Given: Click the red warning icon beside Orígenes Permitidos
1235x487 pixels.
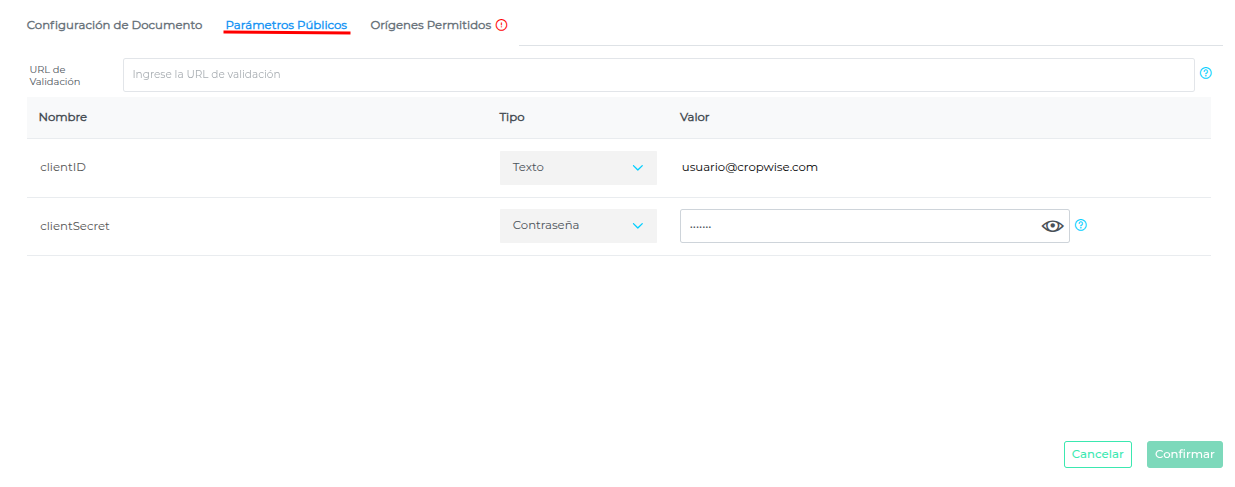Looking at the screenshot, I should click(502, 25).
